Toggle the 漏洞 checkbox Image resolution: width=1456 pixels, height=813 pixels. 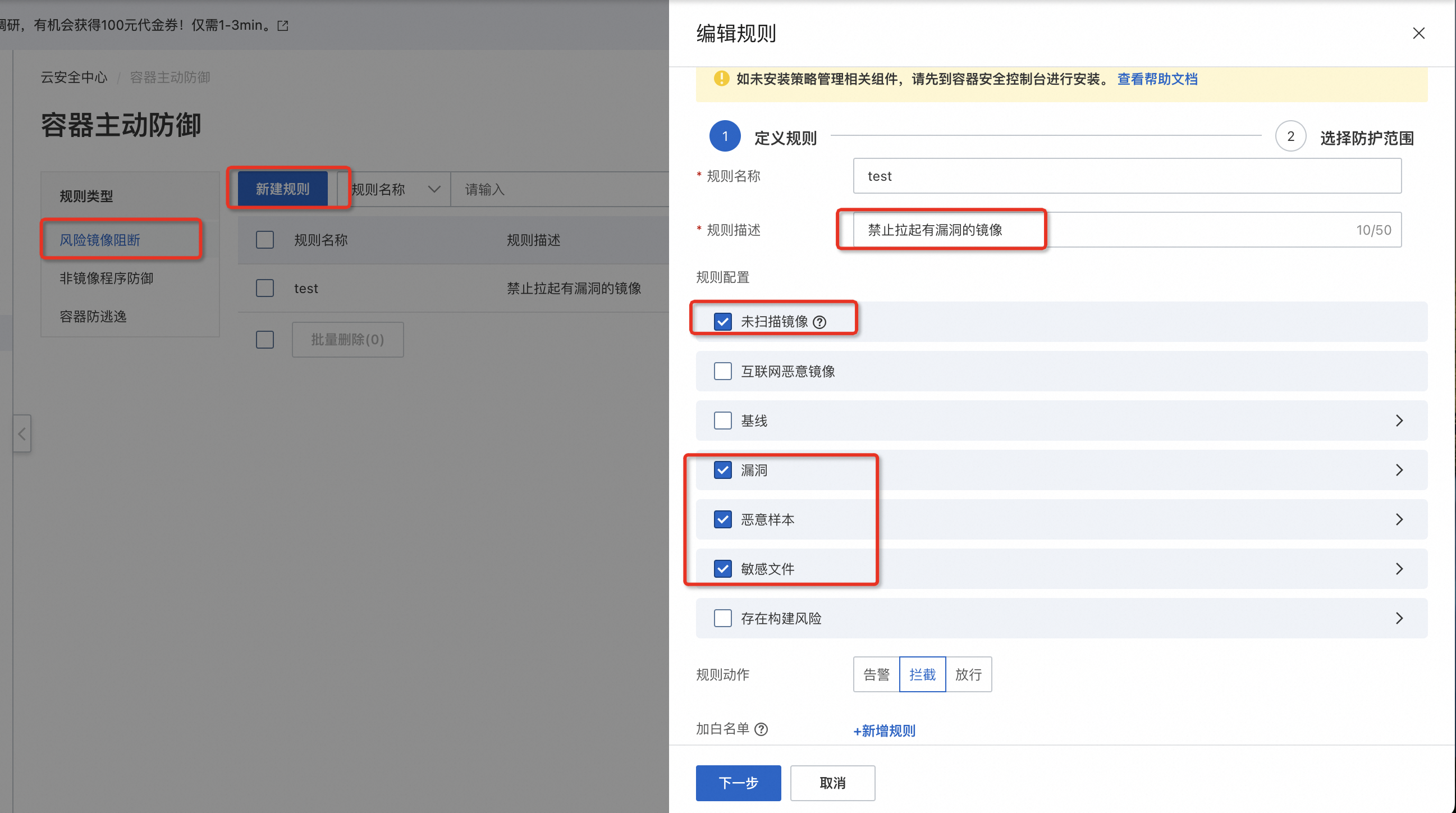[722, 470]
